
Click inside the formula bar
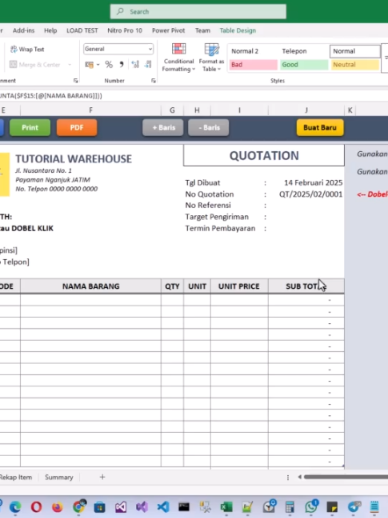point(193,96)
